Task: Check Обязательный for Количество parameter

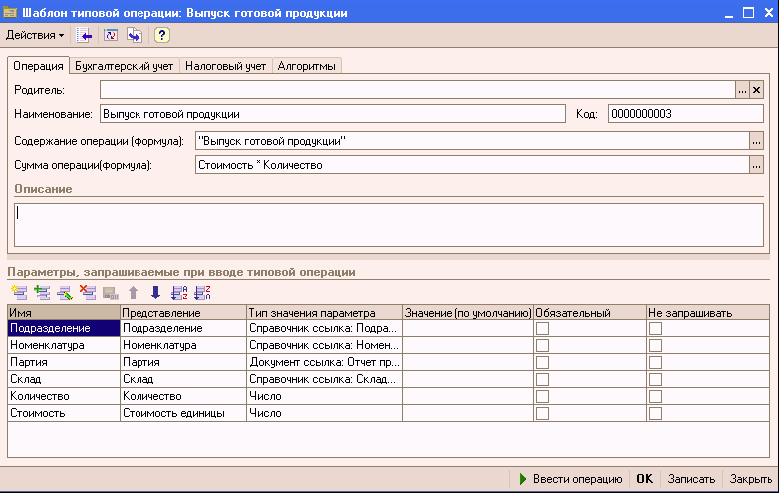Action: [542, 396]
